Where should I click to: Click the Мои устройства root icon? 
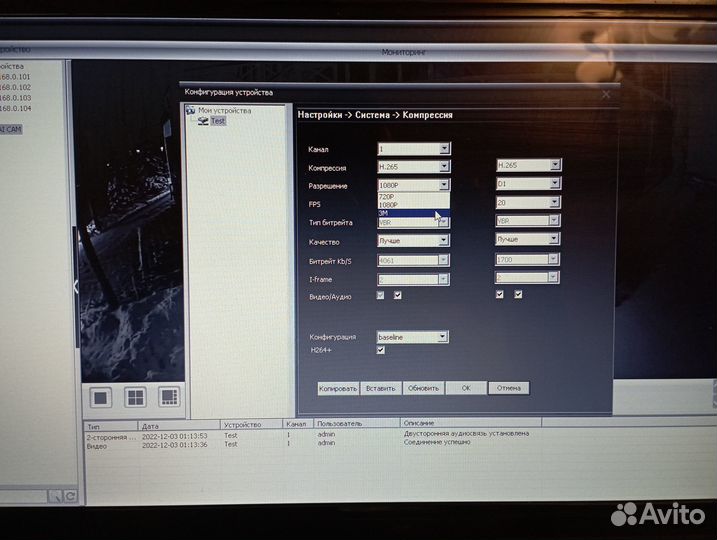pyautogui.click(x=192, y=110)
